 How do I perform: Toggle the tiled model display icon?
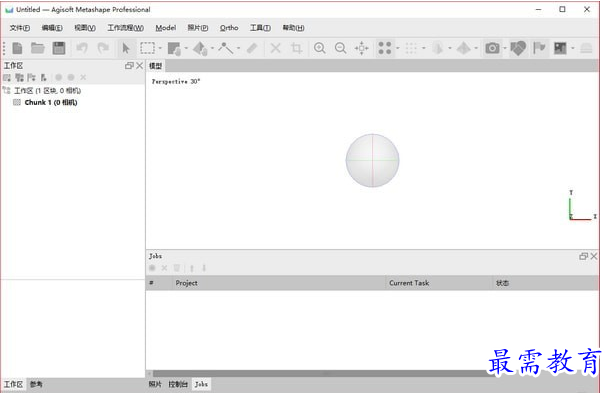point(438,48)
